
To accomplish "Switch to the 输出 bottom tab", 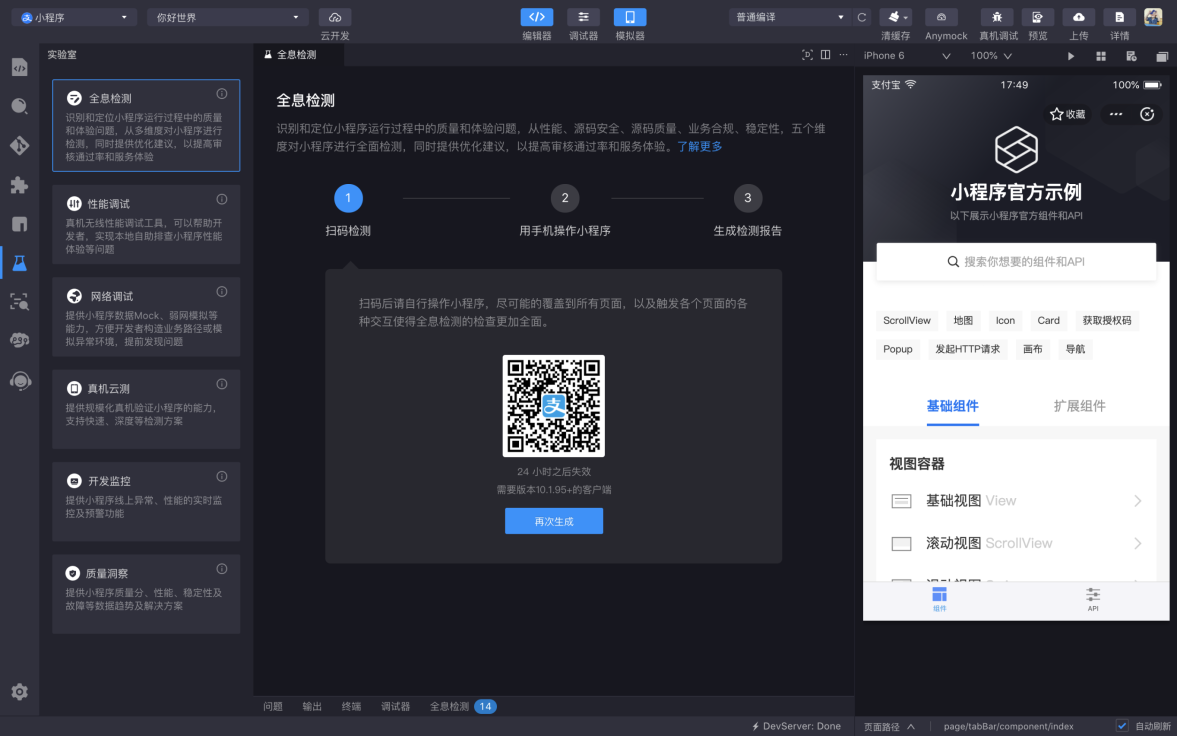I will click(x=312, y=707).
